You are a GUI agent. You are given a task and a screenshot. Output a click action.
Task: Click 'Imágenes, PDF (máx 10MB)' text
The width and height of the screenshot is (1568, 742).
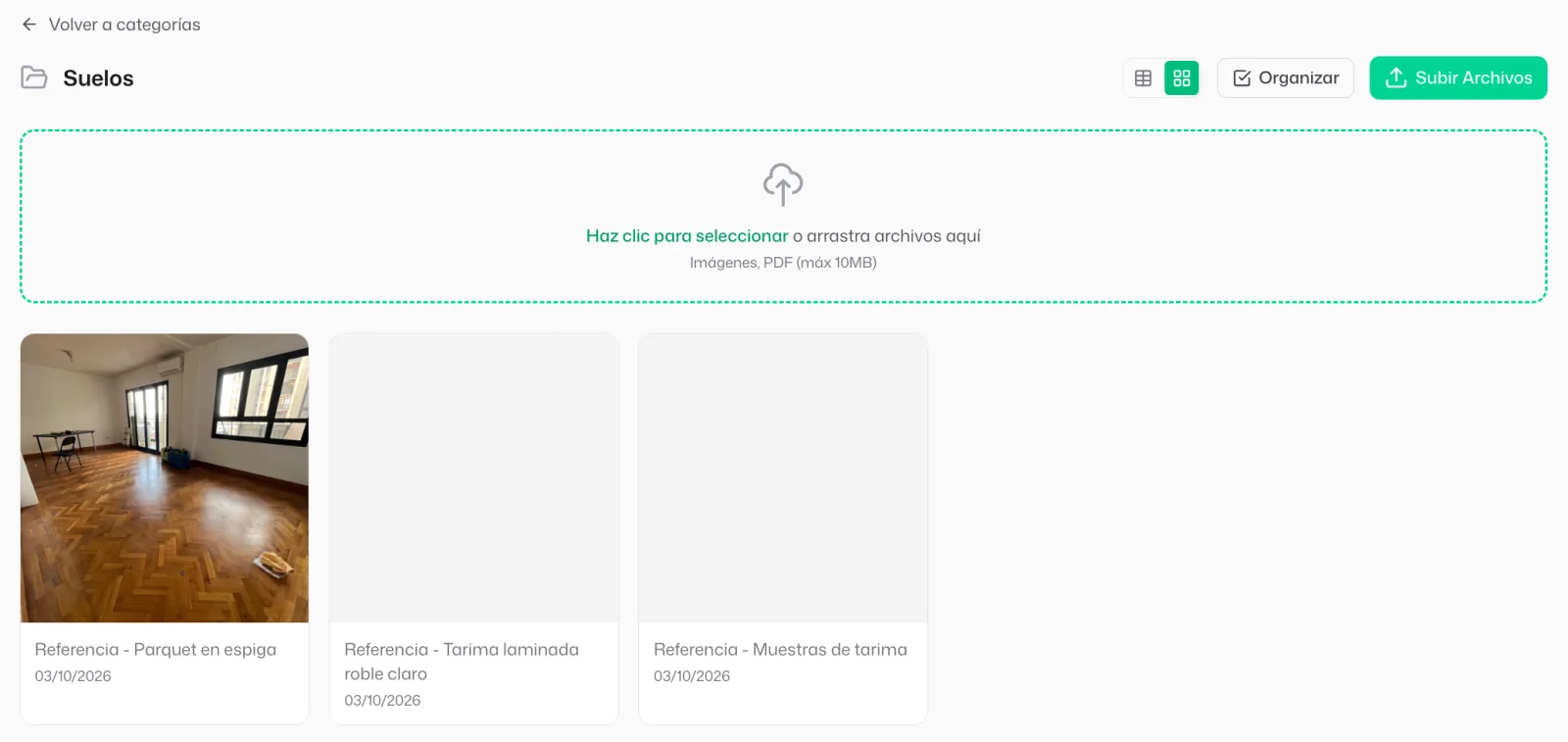coord(783,263)
